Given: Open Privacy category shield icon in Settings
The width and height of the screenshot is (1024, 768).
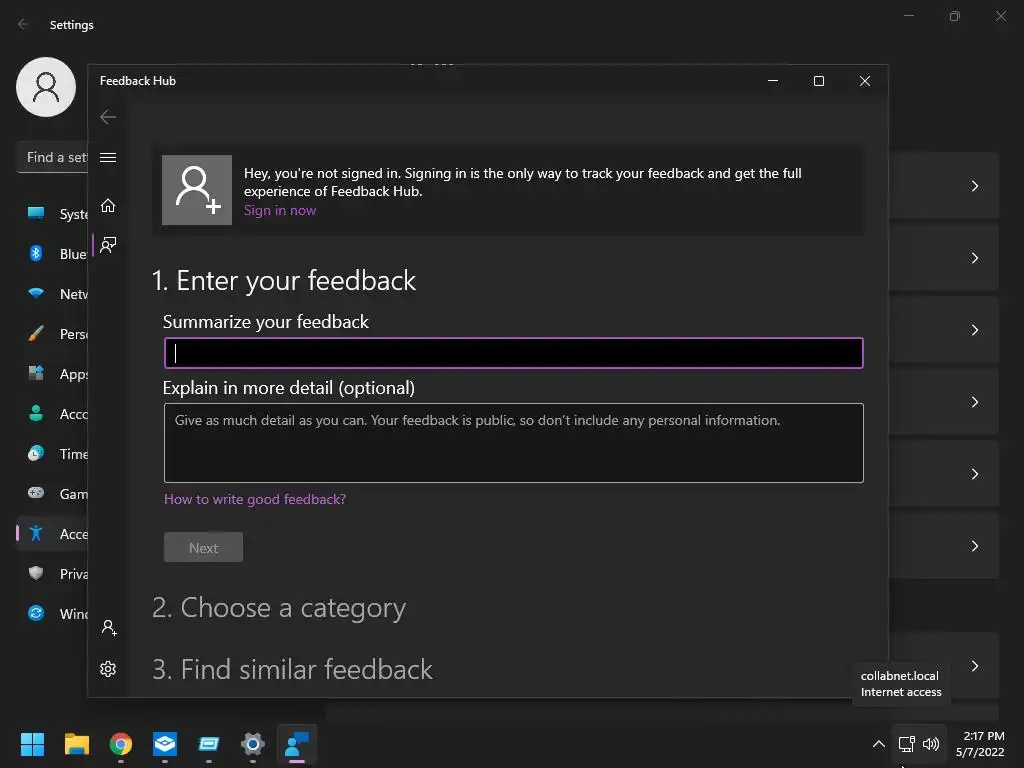Looking at the screenshot, I should tap(36, 573).
